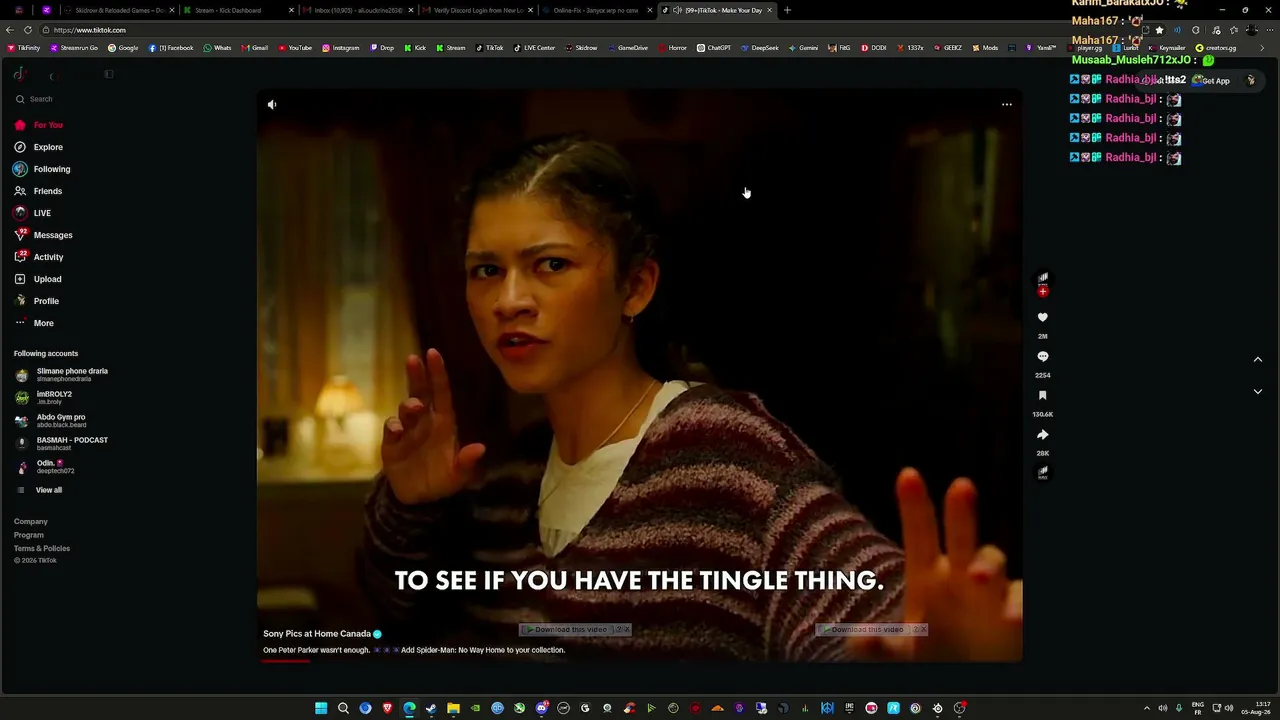Open the Facebook bookmark
This screenshot has width=1280, height=720.
pyautogui.click(x=171, y=48)
